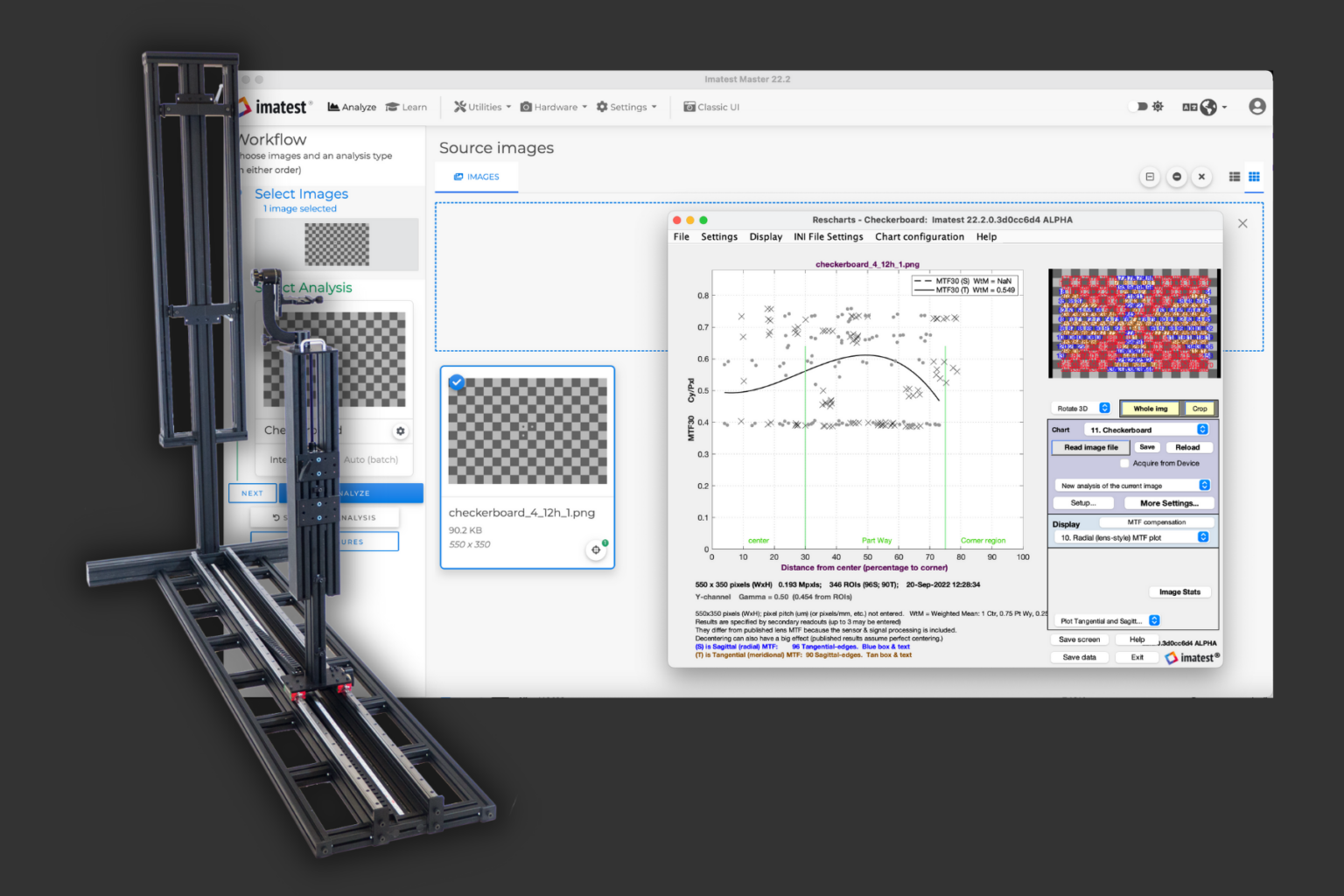Remove selected images with minus circle icon
This screenshot has width=1344, height=896.
[1176, 177]
